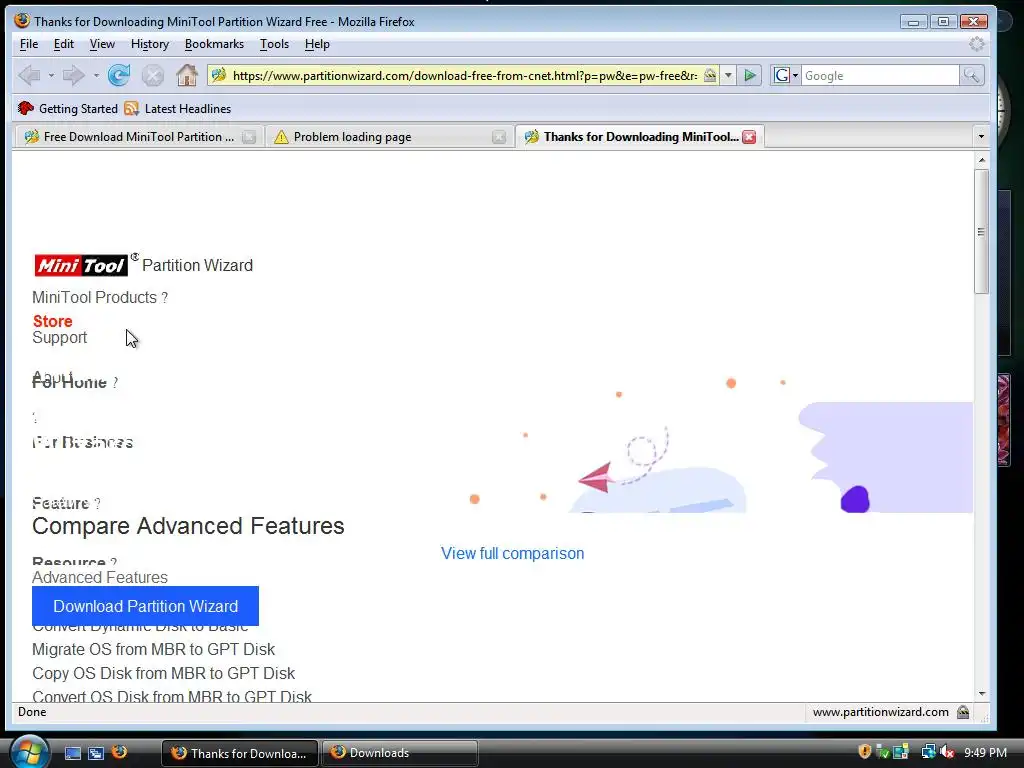Click Copy OS Disk from MBR to GPT Disk
The width and height of the screenshot is (1024, 768).
pos(163,673)
